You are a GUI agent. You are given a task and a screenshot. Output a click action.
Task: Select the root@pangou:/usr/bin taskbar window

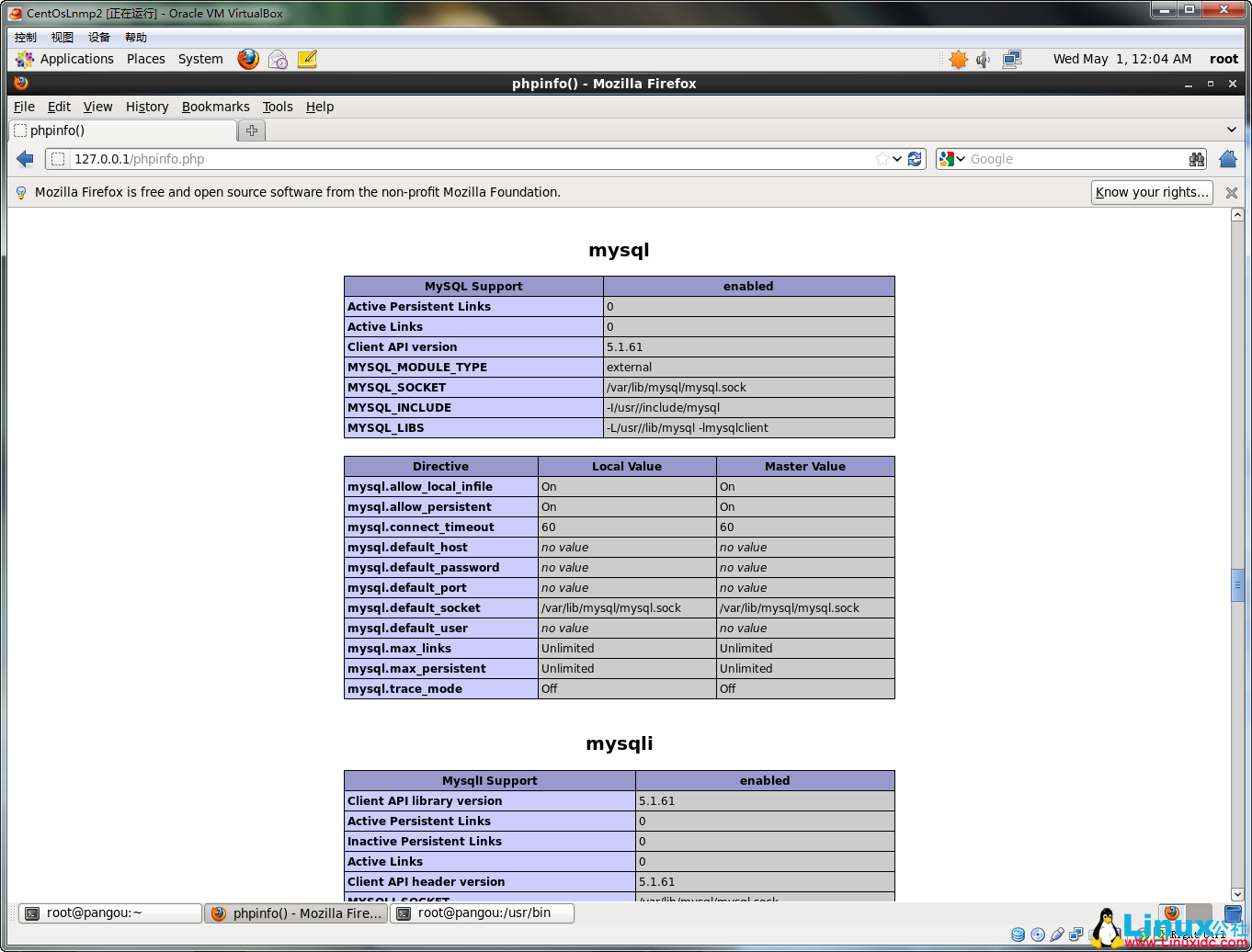tap(482, 912)
